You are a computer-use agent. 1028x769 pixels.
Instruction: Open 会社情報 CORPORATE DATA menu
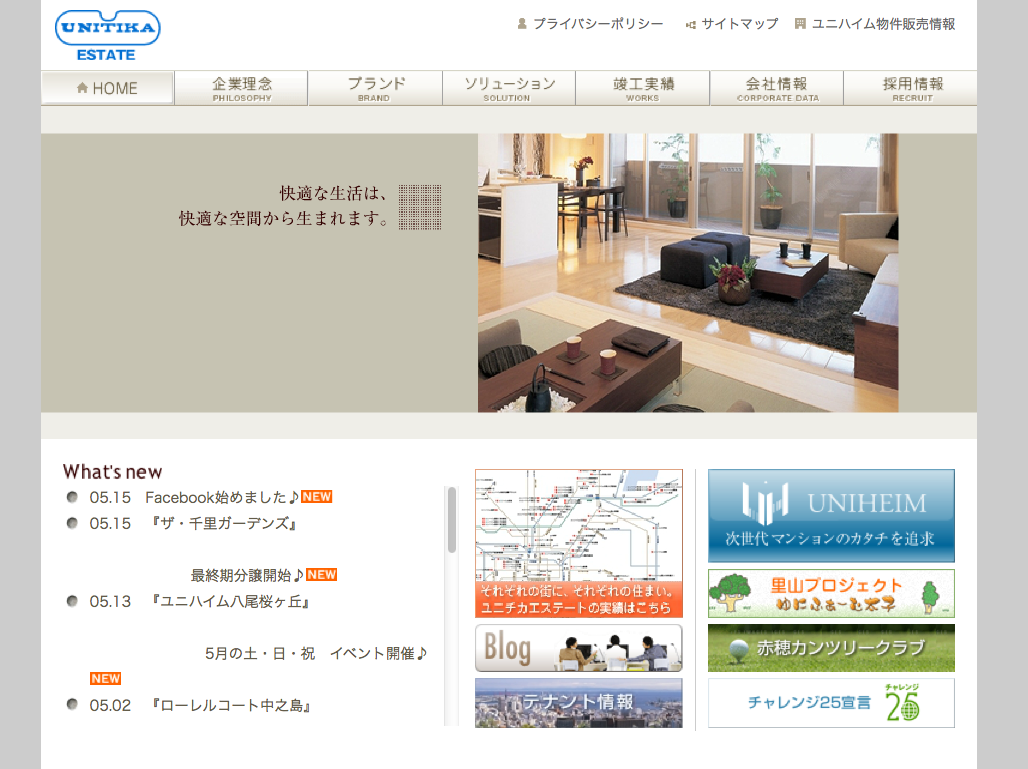776,88
